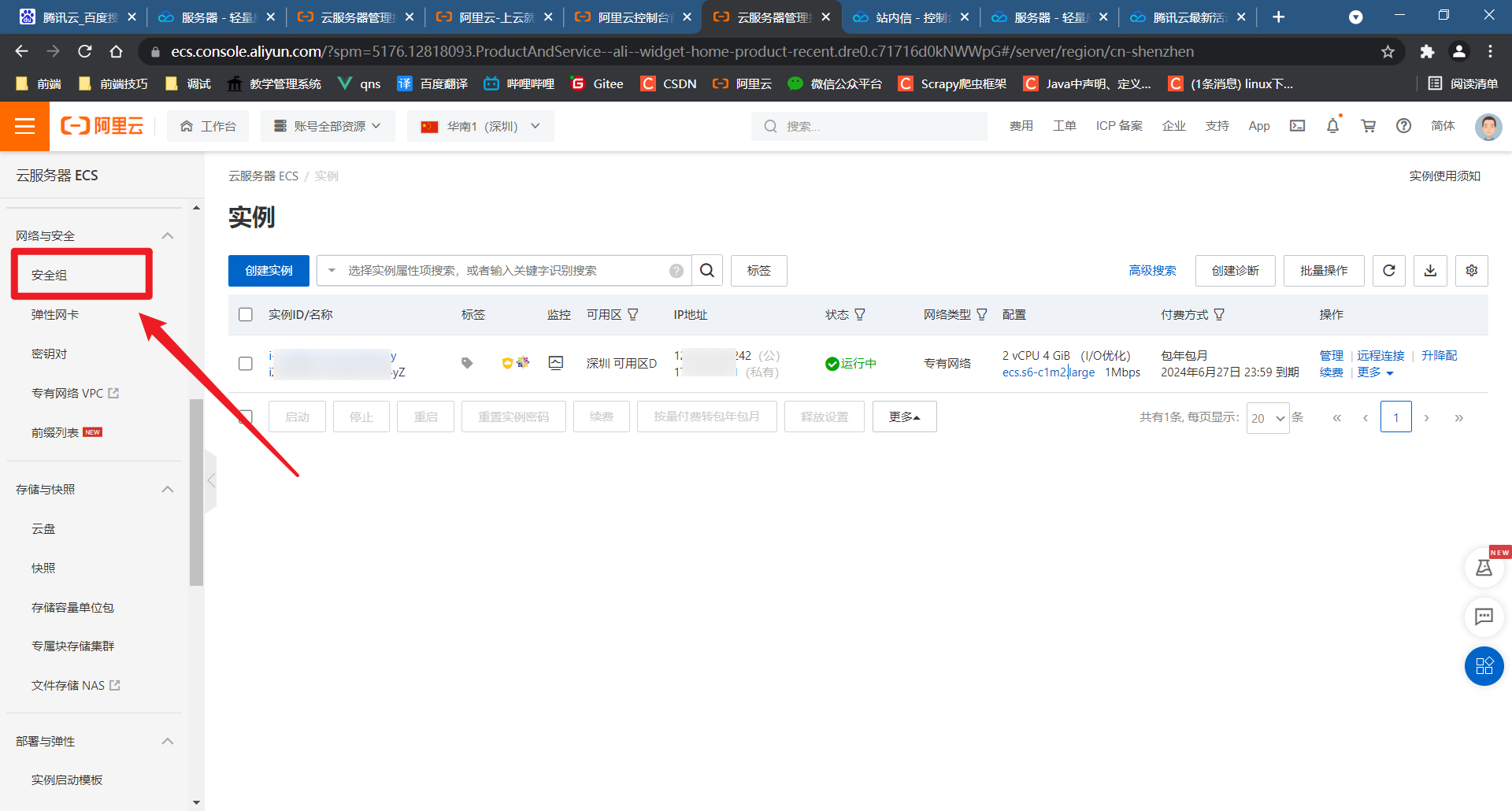Click 创建实例 button
The image size is (1512, 811).
(269, 271)
